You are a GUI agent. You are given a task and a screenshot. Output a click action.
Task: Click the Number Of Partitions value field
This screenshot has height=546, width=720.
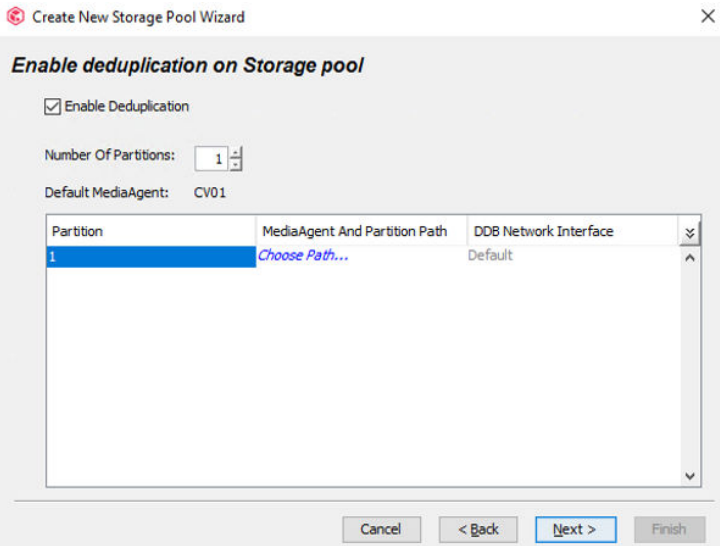pyautogui.click(x=212, y=159)
